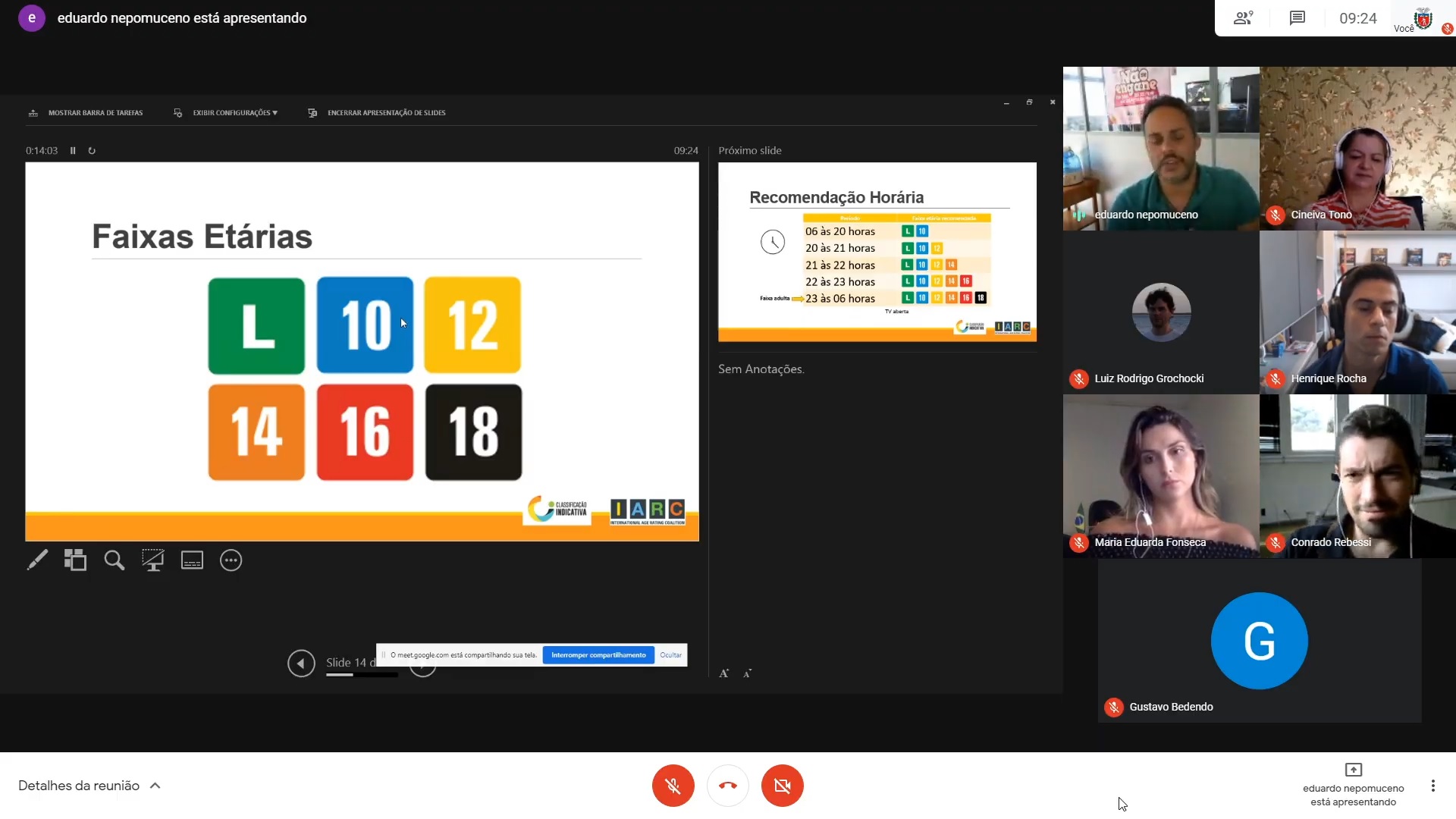Open more slide show options ellipsis
1456x819 pixels.
tap(231, 560)
